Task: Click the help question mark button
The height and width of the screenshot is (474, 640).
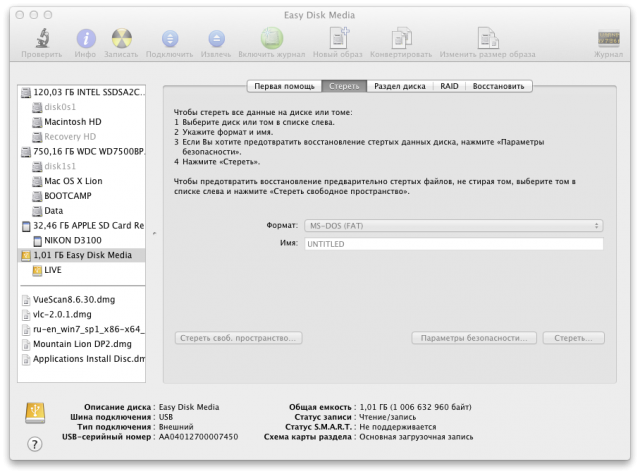Action: (34, 445)
